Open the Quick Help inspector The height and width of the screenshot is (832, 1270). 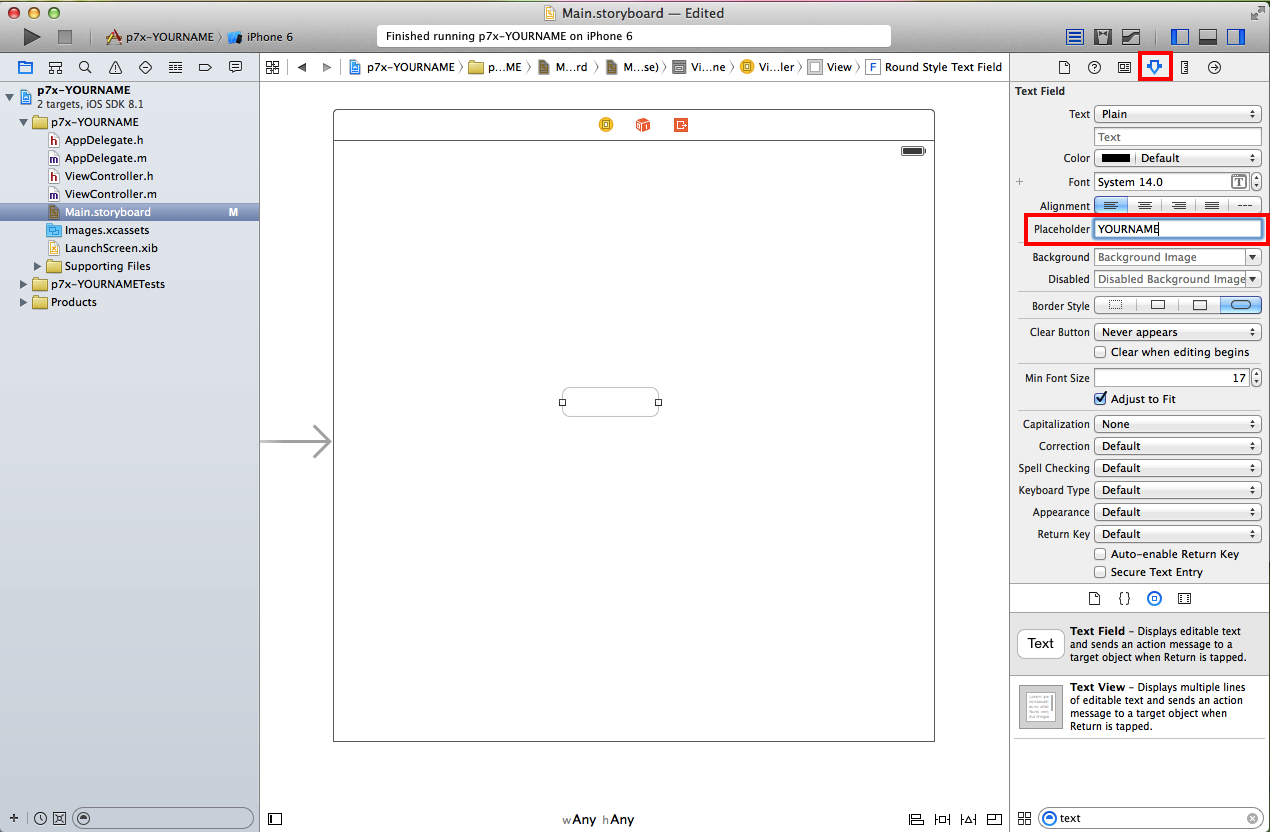click(x=1094, y=67)
